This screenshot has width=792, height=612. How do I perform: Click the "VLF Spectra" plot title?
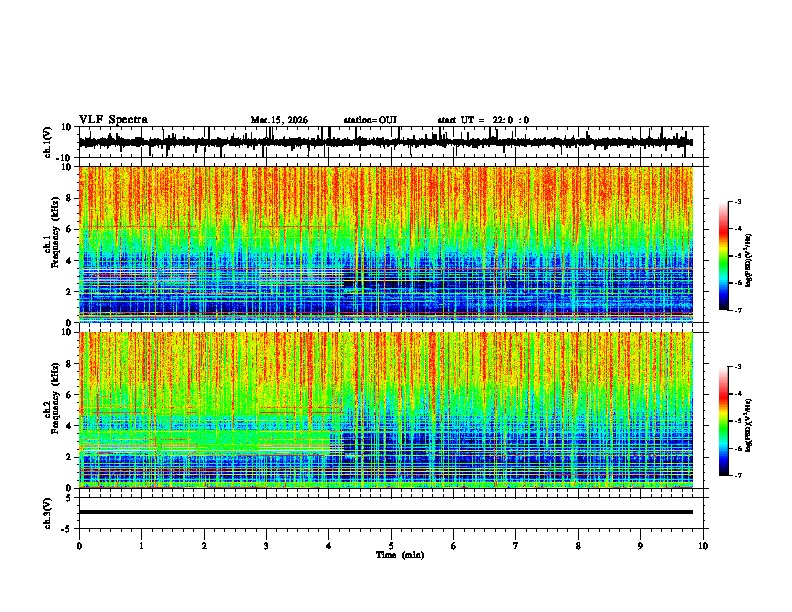click(x=113, y=119)
